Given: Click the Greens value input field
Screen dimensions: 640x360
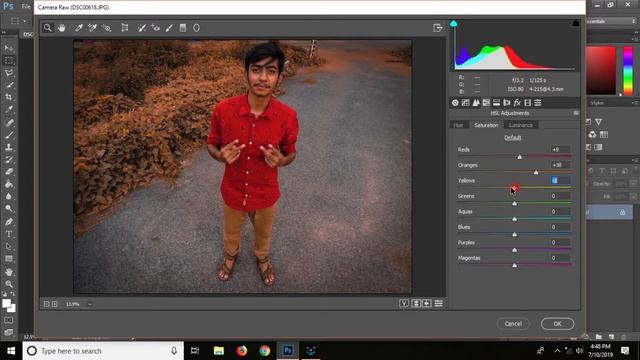Looking at the screenshot, I should point(560,196).
